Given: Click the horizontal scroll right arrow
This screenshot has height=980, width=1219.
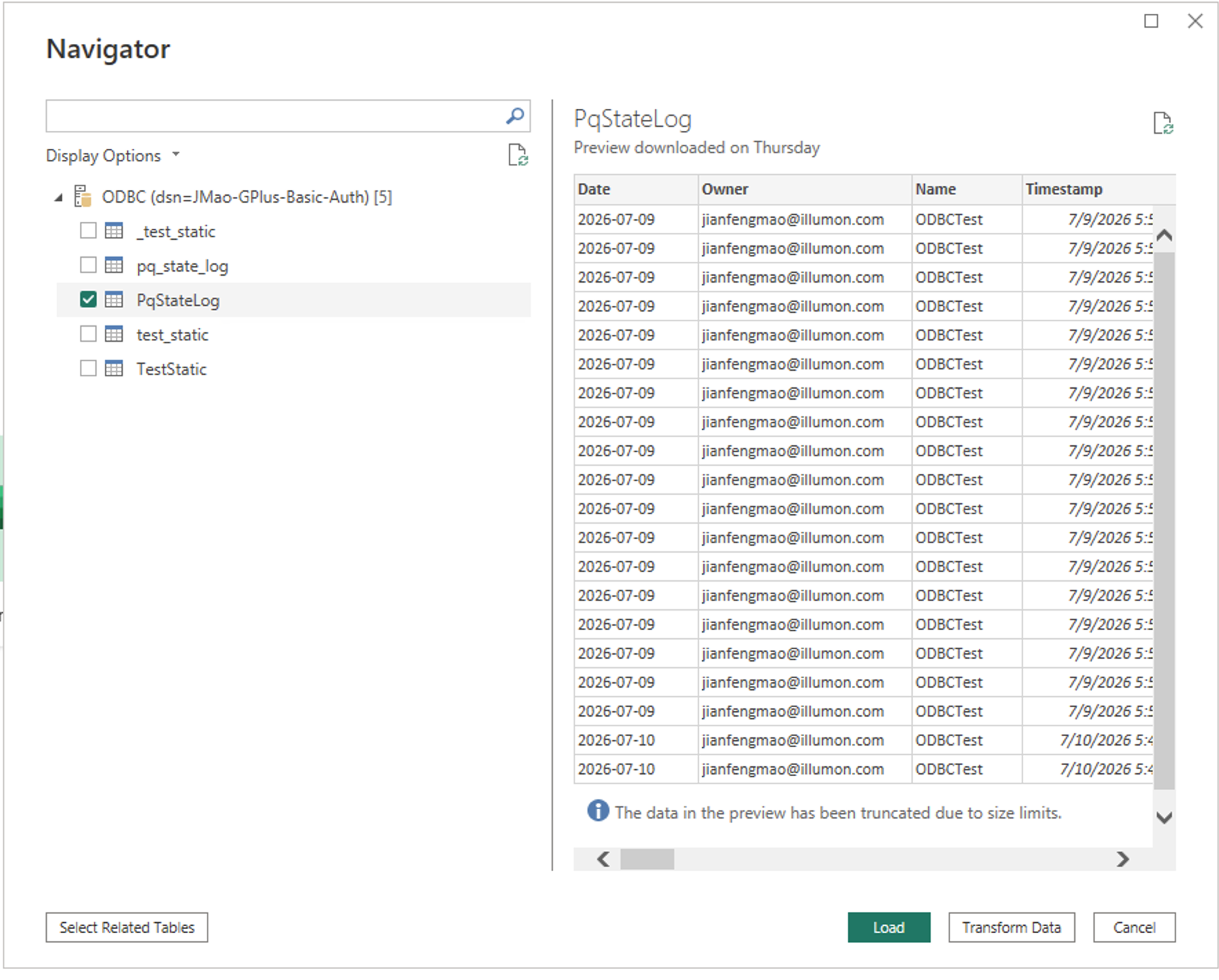Looking at the screenshot, I should pos(1123,859).
